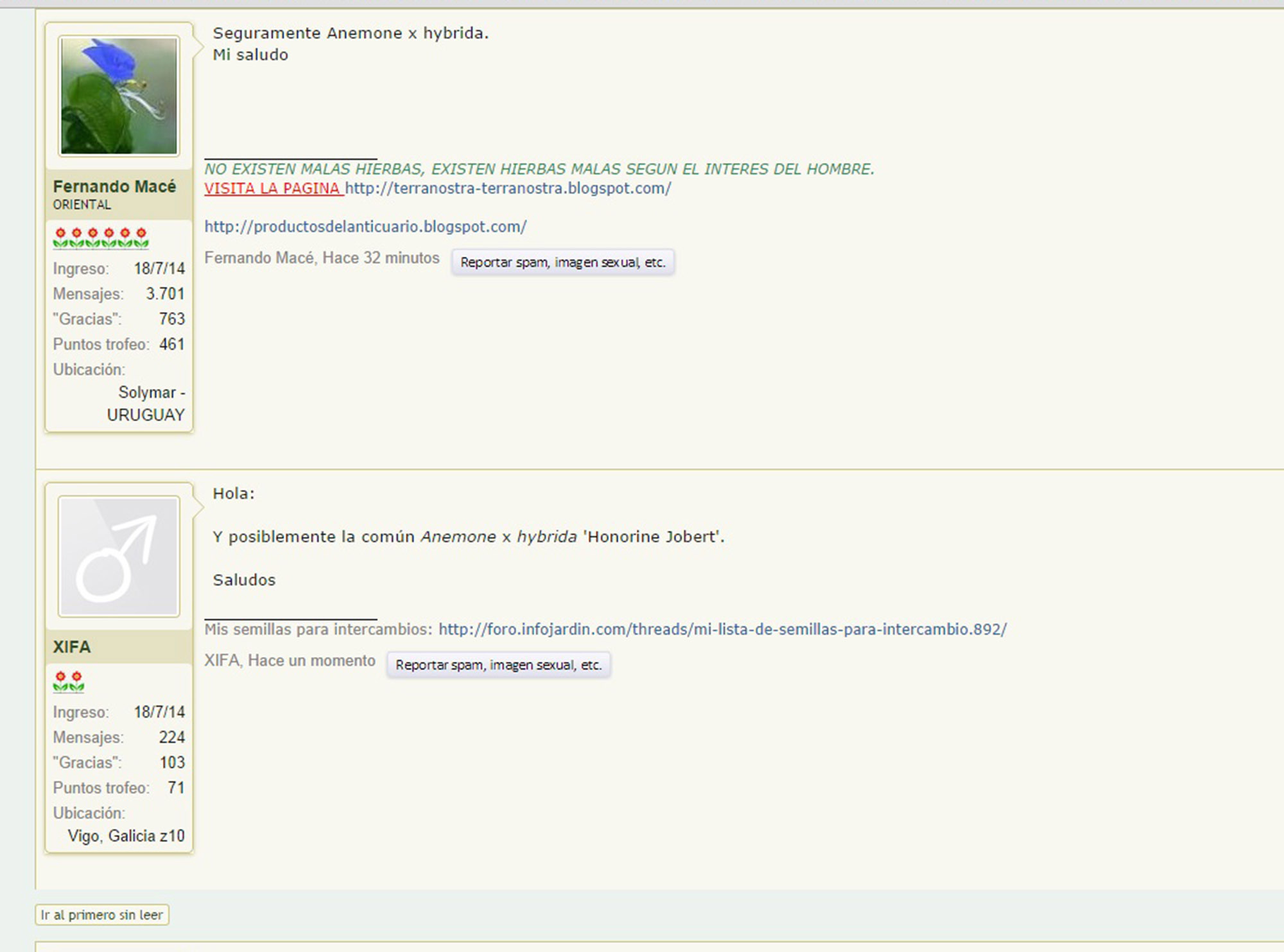Report Fernando Macé's post as spam
1284x952 pixels.
pyautogui.click(x=562, y=262)
